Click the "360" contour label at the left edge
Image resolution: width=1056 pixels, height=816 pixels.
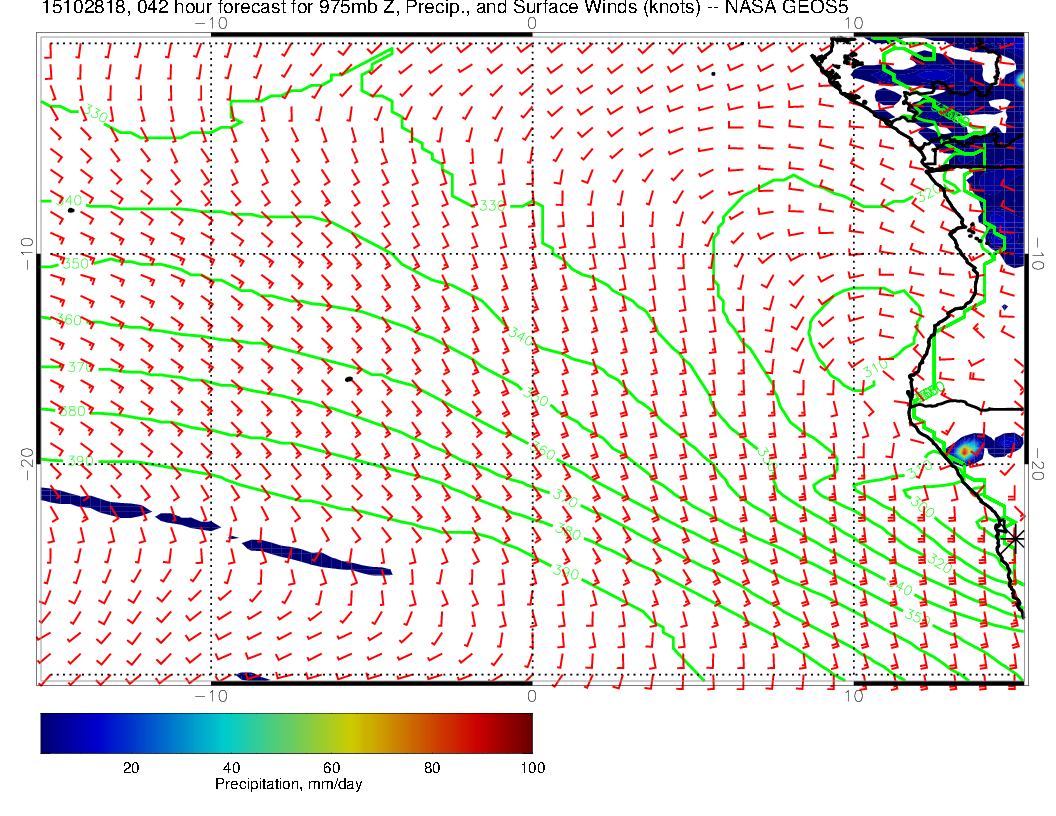pyautogui.click(x=69, y=320)
